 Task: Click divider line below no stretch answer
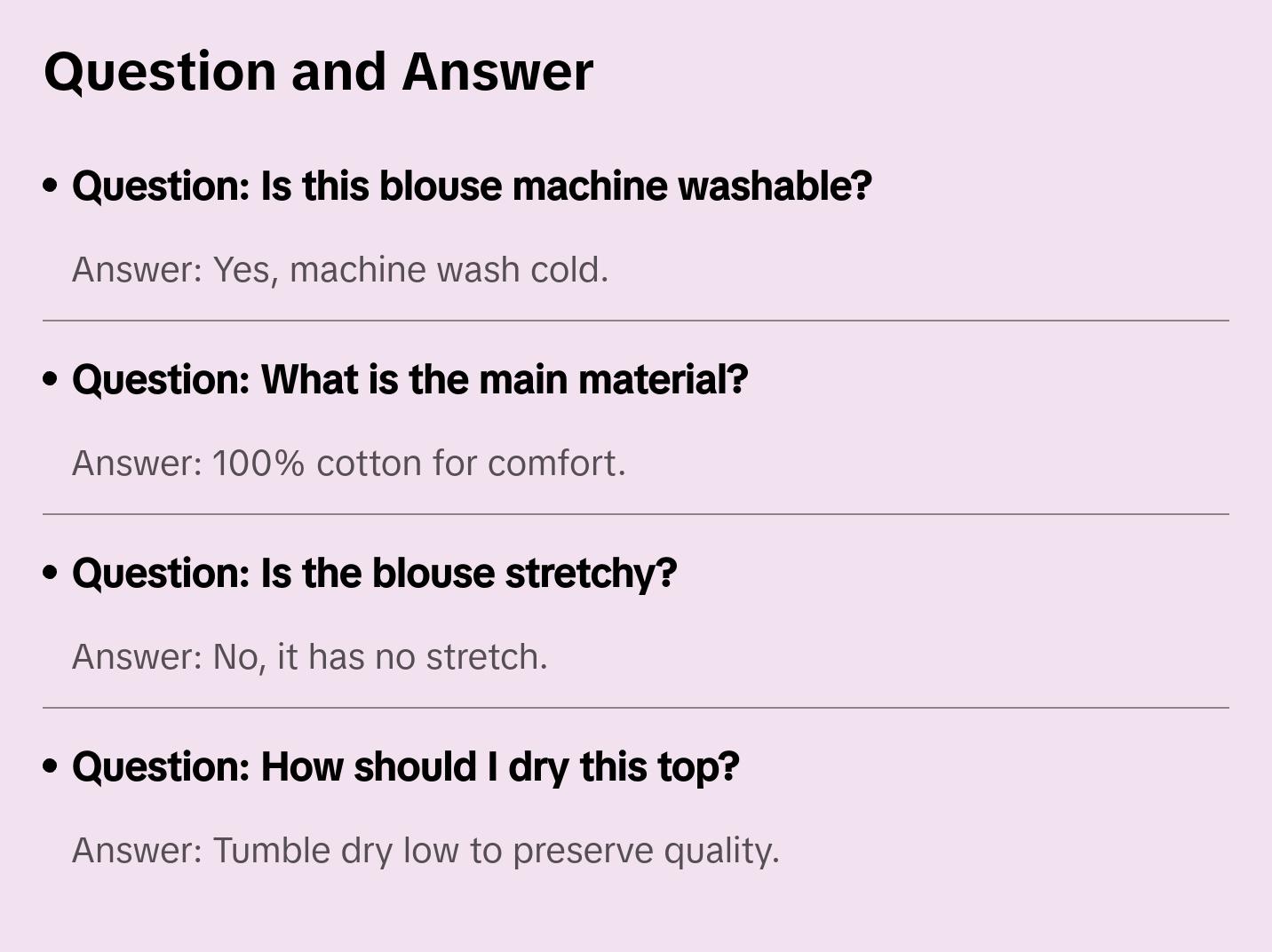click(x=636, y=708)
